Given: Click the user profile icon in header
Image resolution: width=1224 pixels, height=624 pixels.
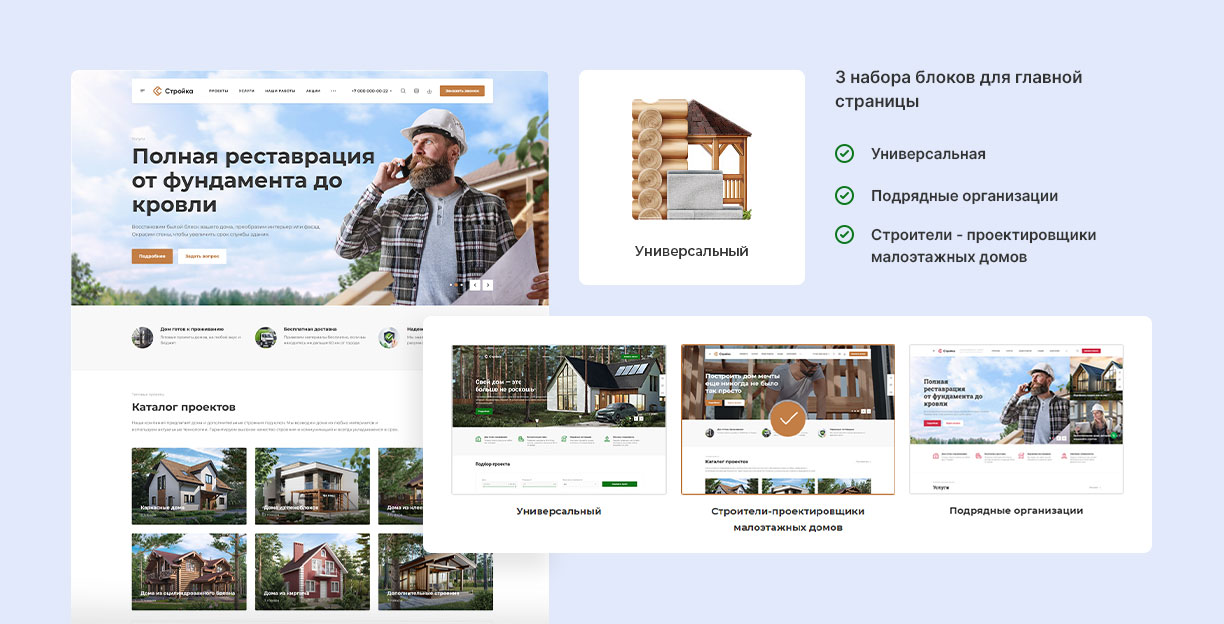Looking at the screenshot, I should pos(430,90).
